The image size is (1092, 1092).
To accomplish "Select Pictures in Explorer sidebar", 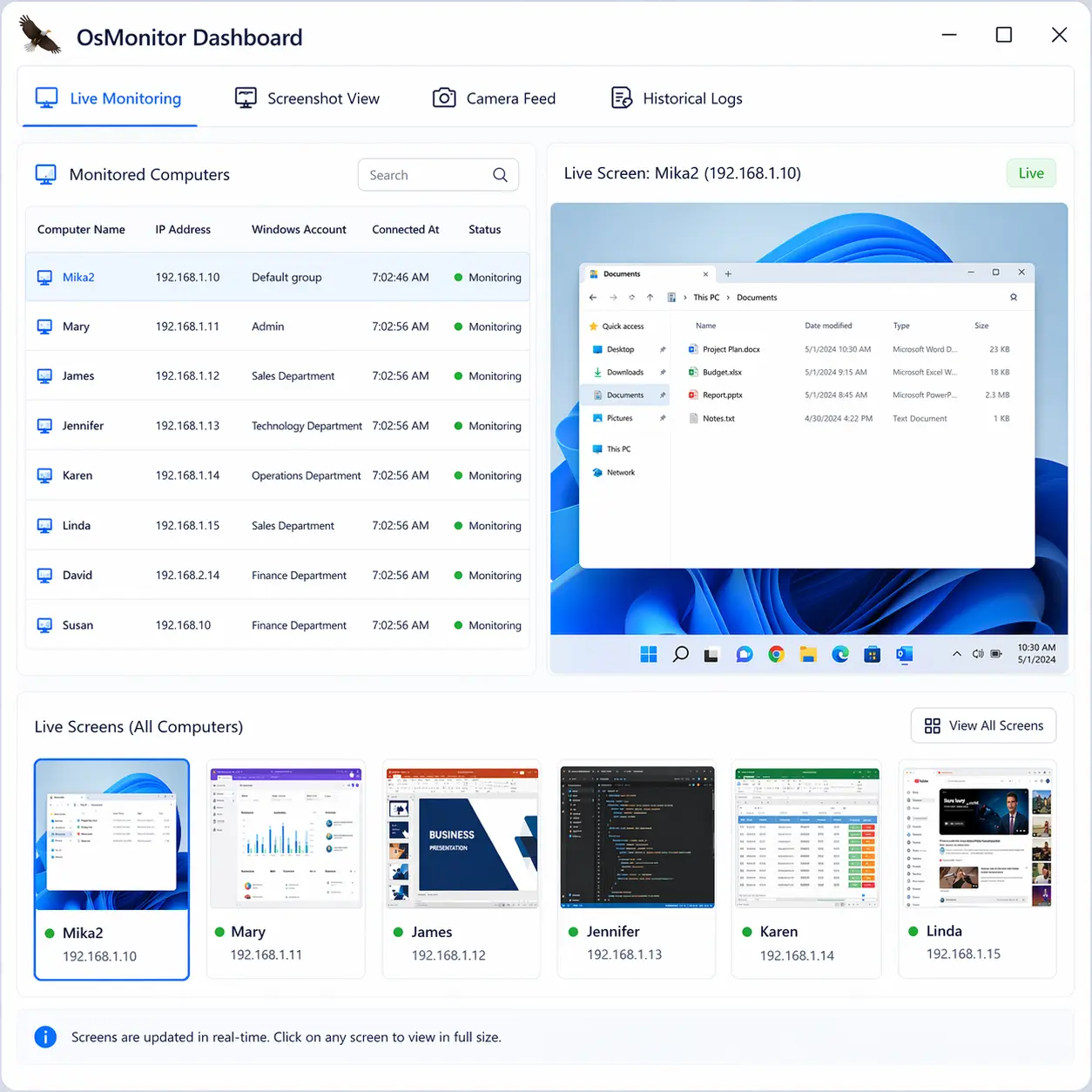I will [x=625, y=419].
